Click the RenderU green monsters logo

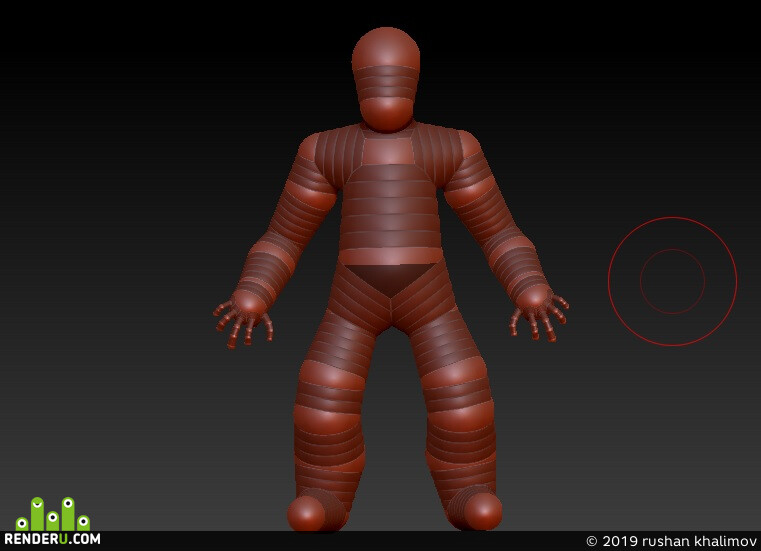(52, 514)
